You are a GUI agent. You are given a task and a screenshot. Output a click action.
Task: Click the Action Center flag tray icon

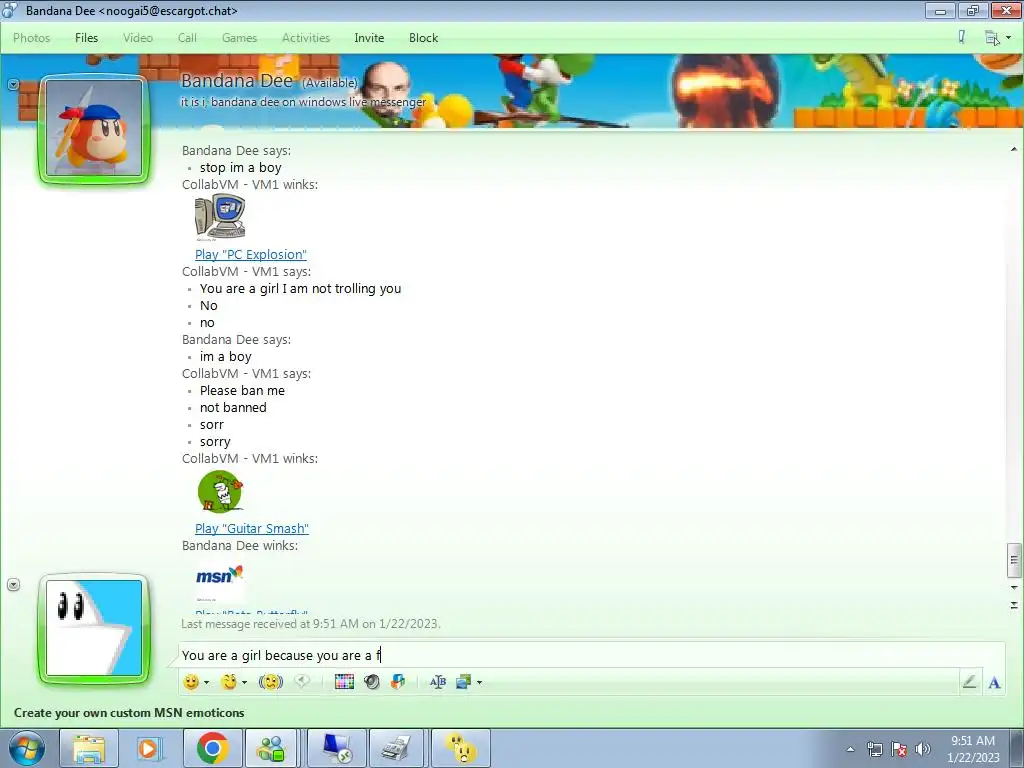point(899,749)
